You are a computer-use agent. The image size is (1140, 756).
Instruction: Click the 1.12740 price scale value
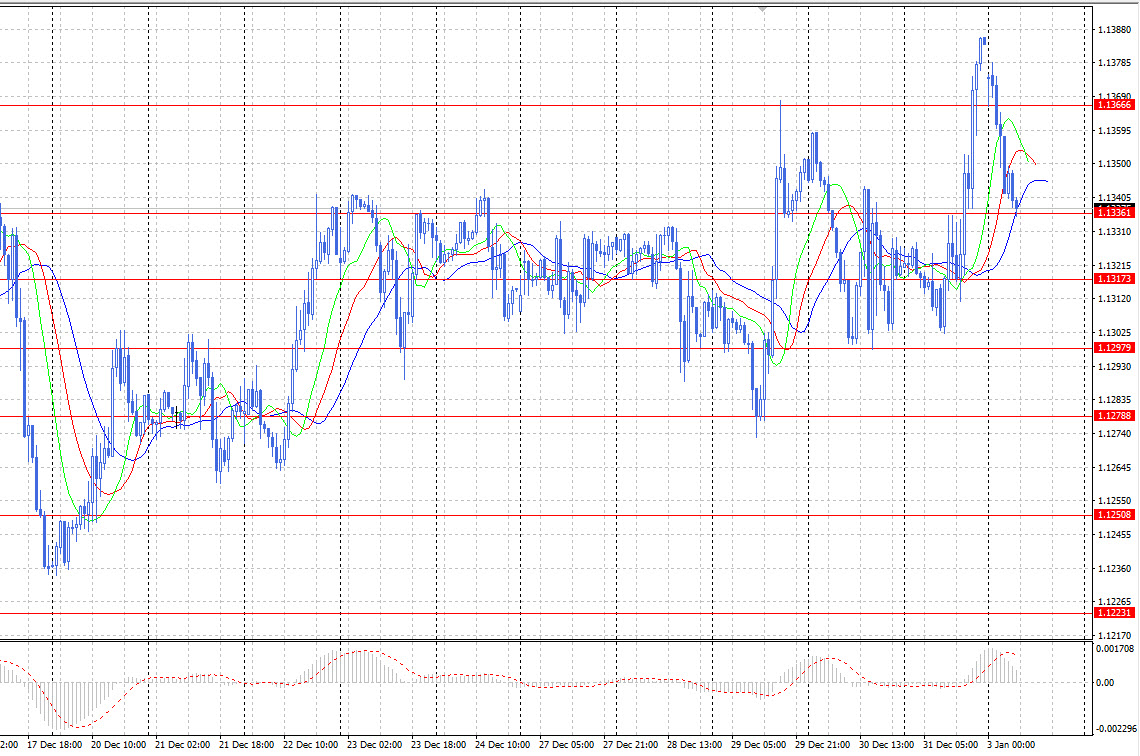(1115, 434)
